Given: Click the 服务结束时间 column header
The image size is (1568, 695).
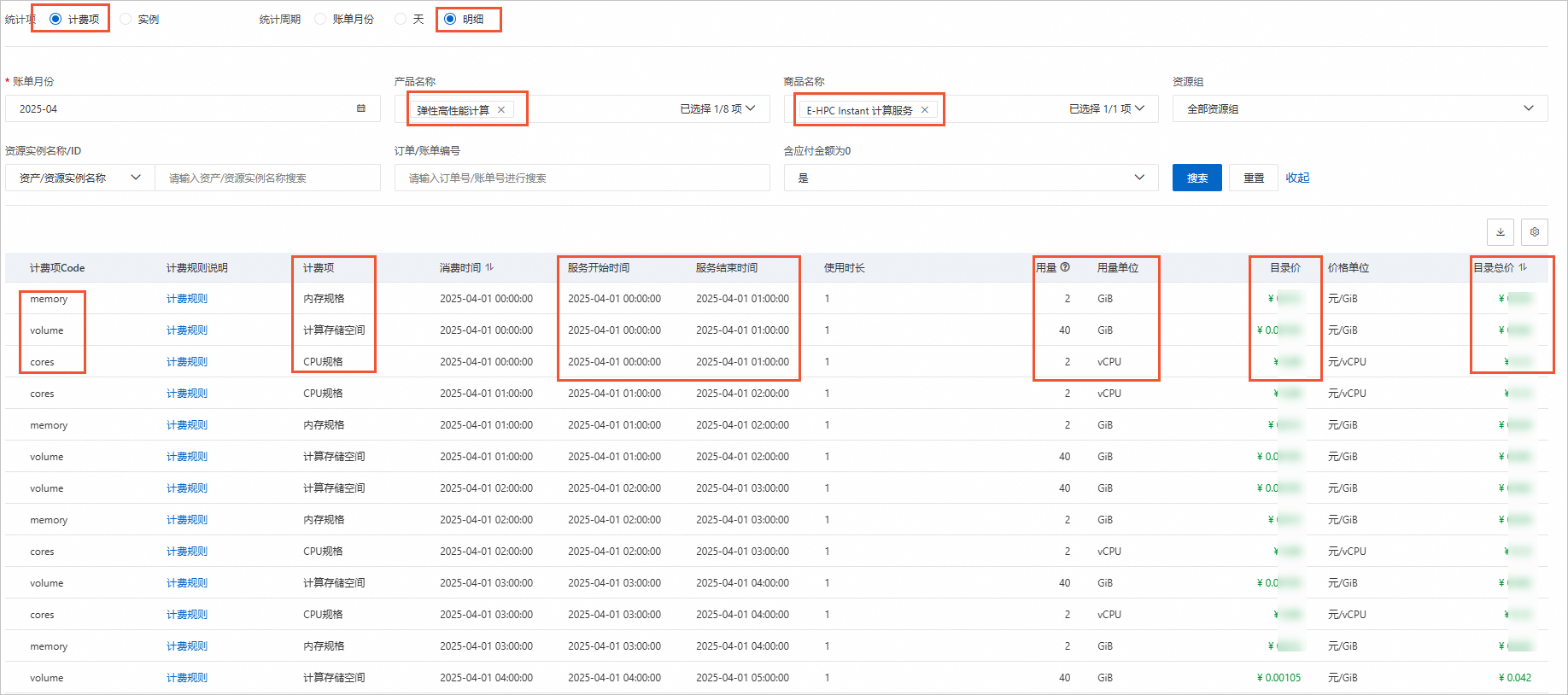Looking at the screenshot, I should 727,268.
